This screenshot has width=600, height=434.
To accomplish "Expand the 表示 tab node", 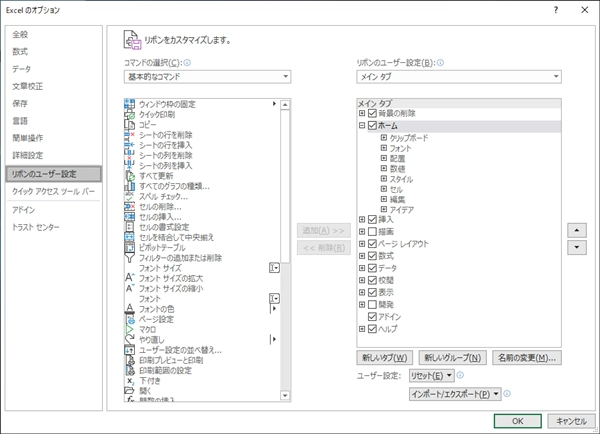I will [362, 292].
